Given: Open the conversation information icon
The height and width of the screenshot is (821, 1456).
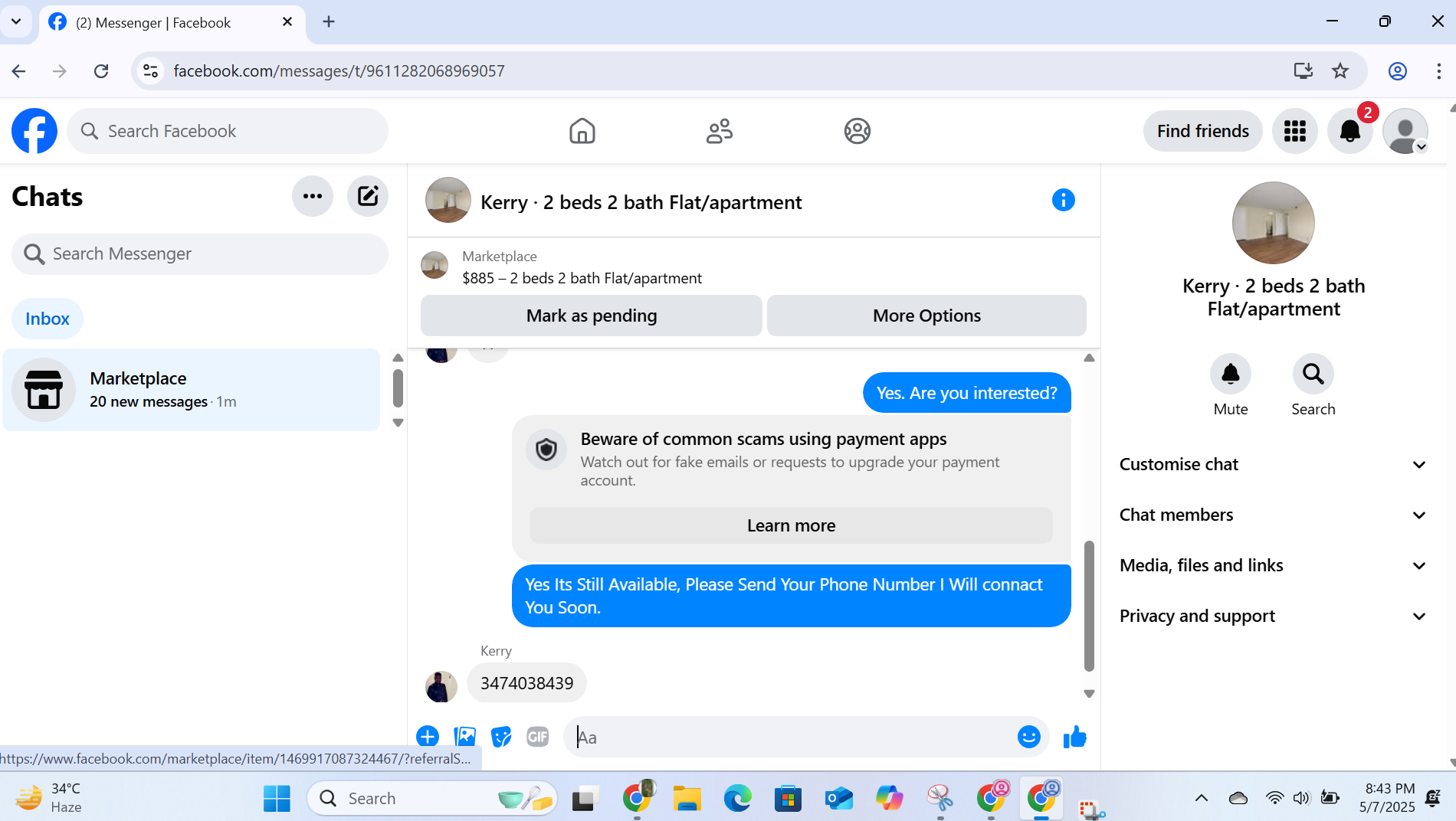Looking at the screenshot, I should (1064, 200).
